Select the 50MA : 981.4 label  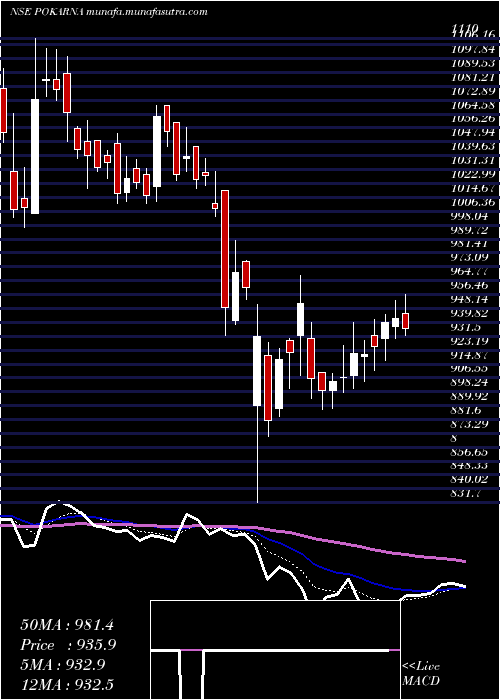point(67,625)
